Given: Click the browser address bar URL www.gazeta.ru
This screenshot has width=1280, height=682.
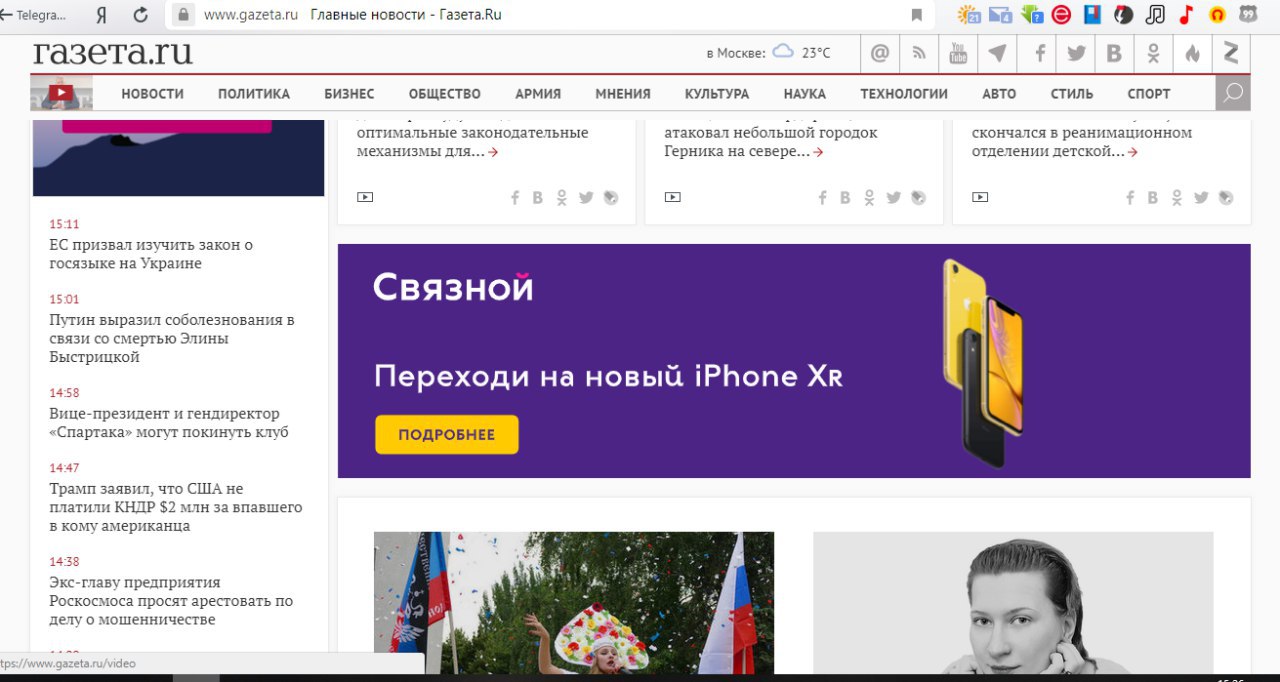Looking at the screenshot, I should pos(251,15).
